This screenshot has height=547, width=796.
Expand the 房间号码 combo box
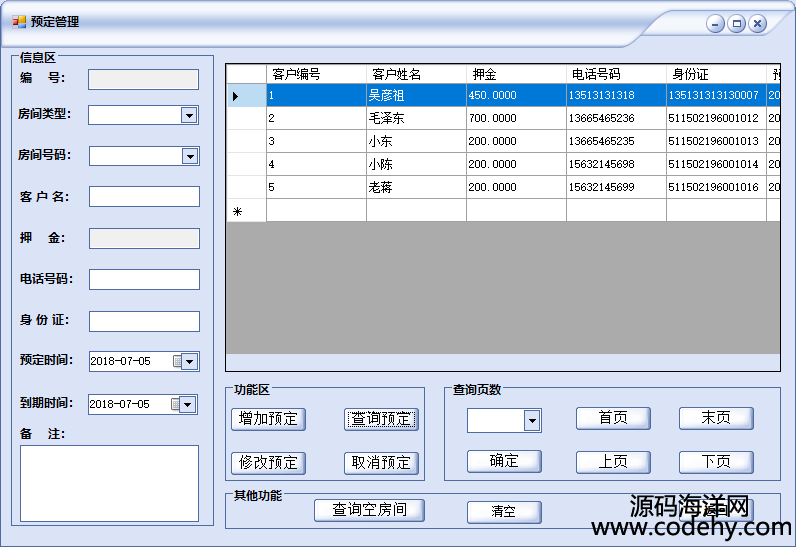coord(189,156)
